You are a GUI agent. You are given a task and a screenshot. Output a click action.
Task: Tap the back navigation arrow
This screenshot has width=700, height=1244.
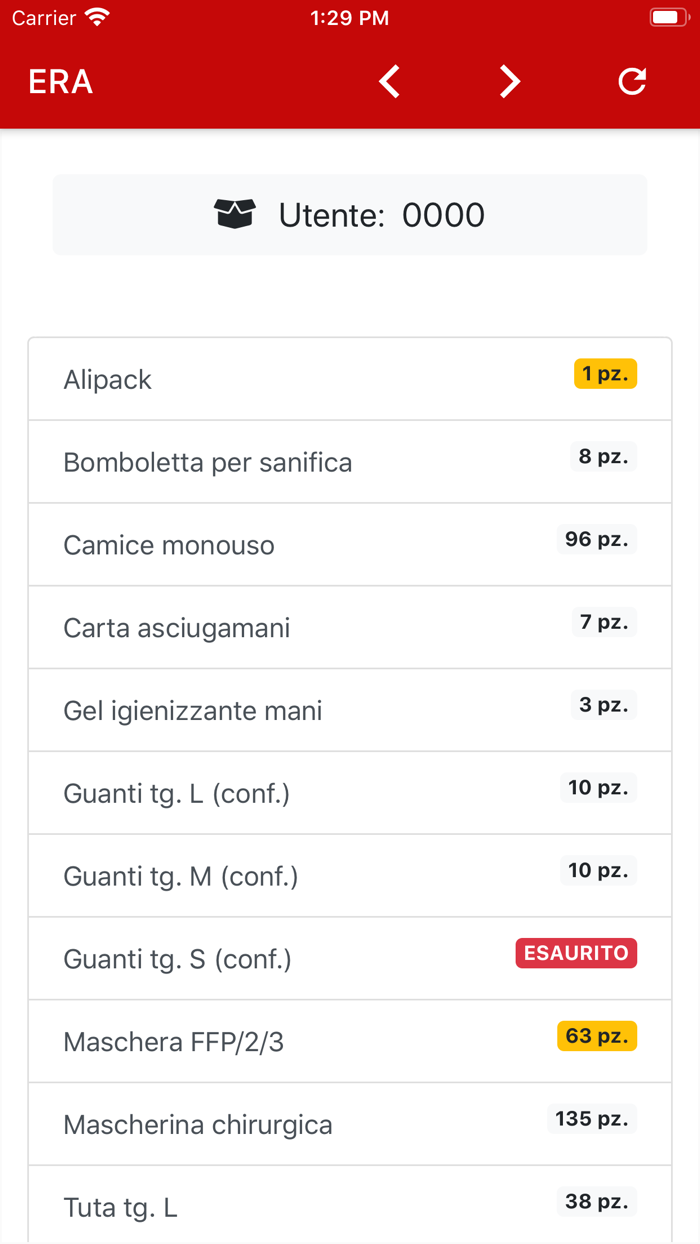[x=389, y=81]
